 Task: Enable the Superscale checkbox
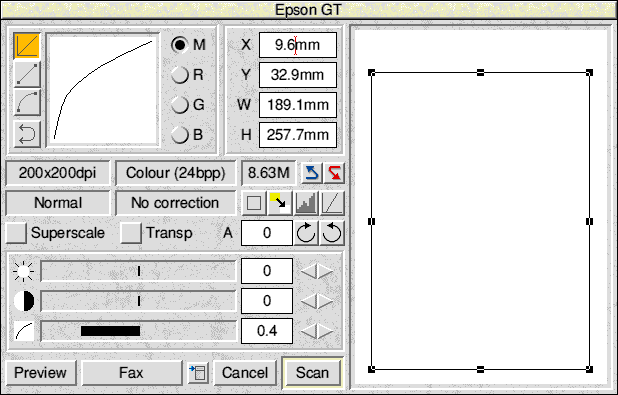click(16, 233)
